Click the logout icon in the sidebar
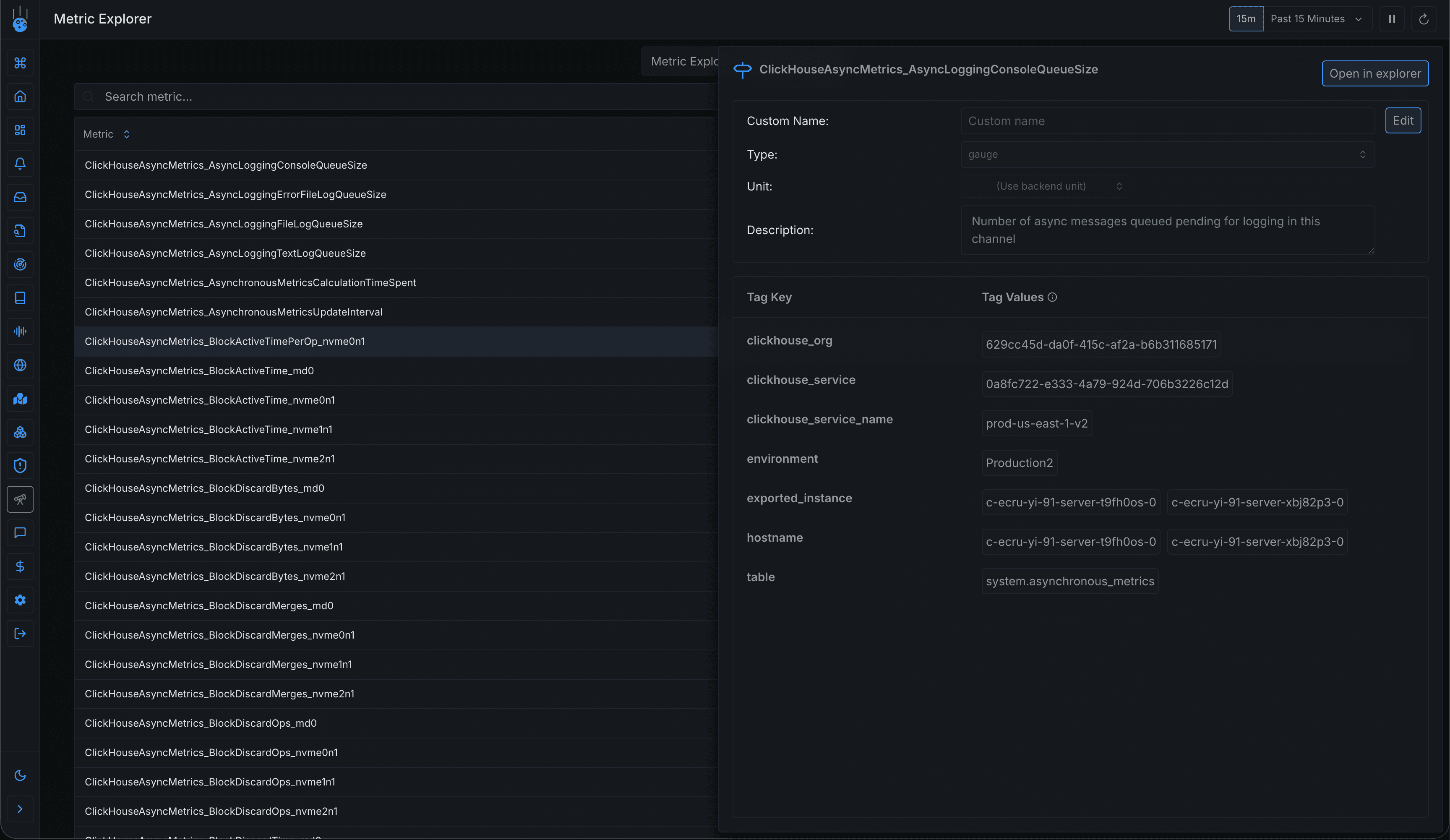The width and height of the screenshot is (1450, 840). click(x=20, y=634)
